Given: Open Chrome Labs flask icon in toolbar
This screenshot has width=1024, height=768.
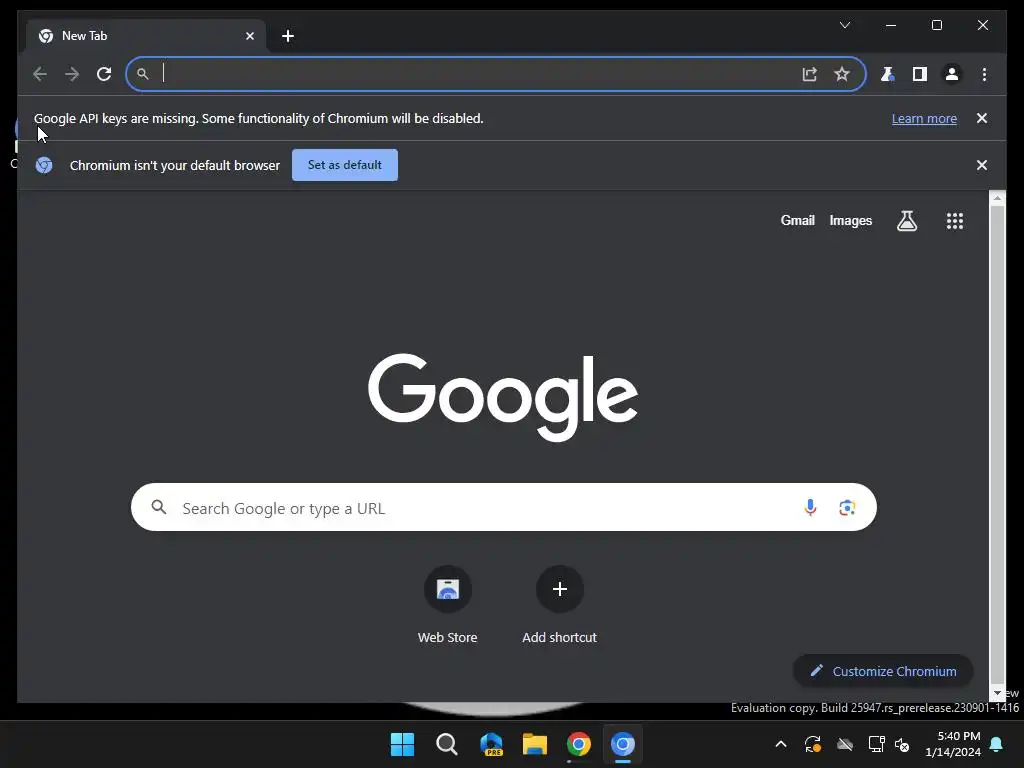Looking at the screenshot, I should [887, 74].
